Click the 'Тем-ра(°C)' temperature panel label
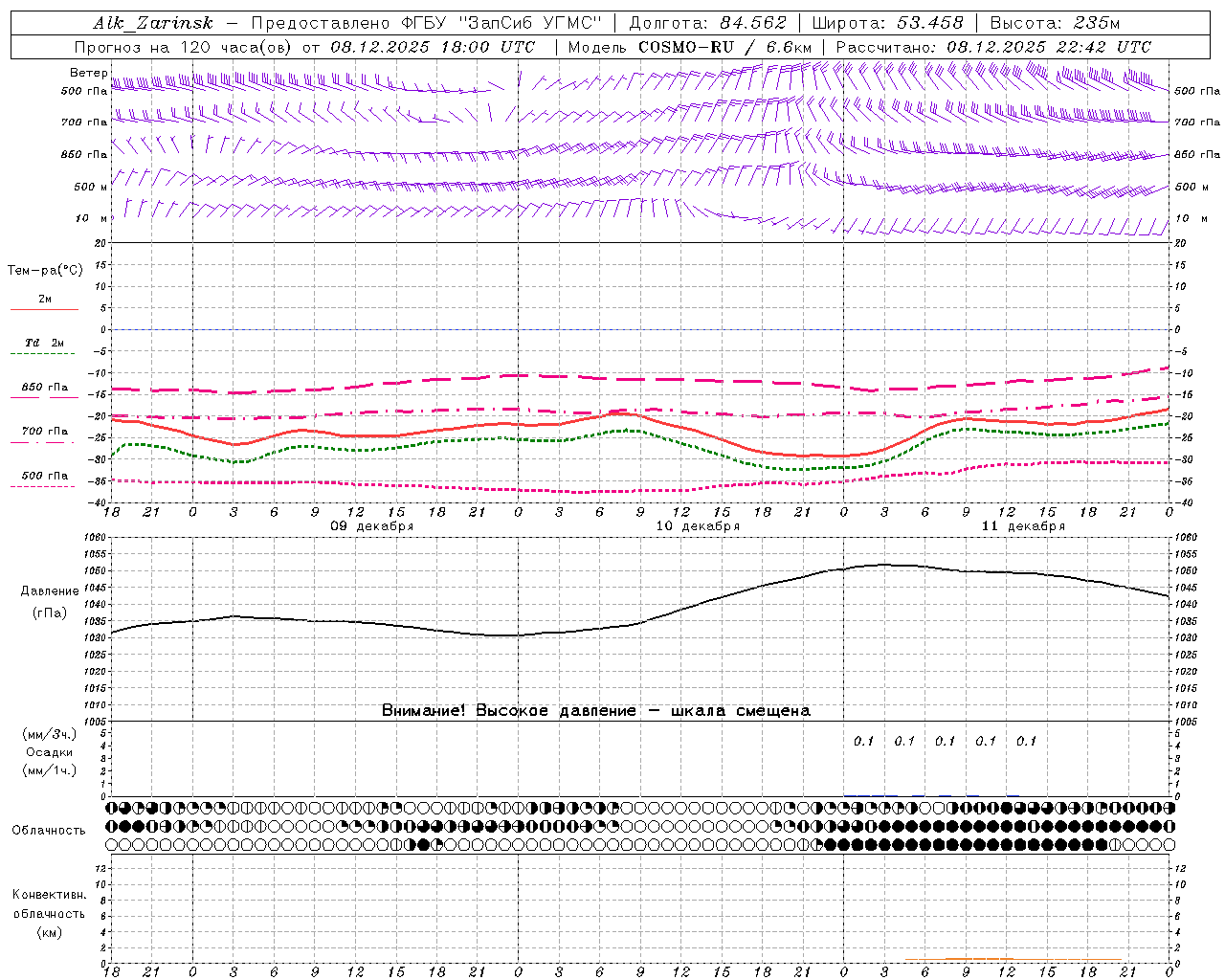This screenshot has height=980, width=1225. pyautogui.click(x=45, y=271)
